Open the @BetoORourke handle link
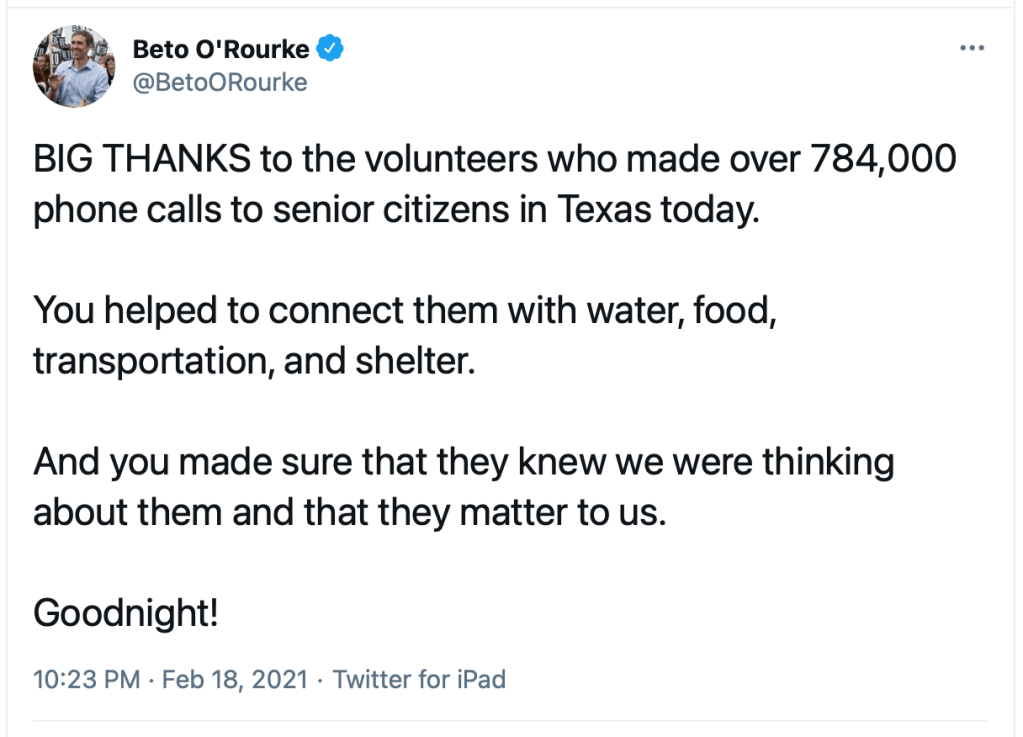 click(x=219, y=82)
